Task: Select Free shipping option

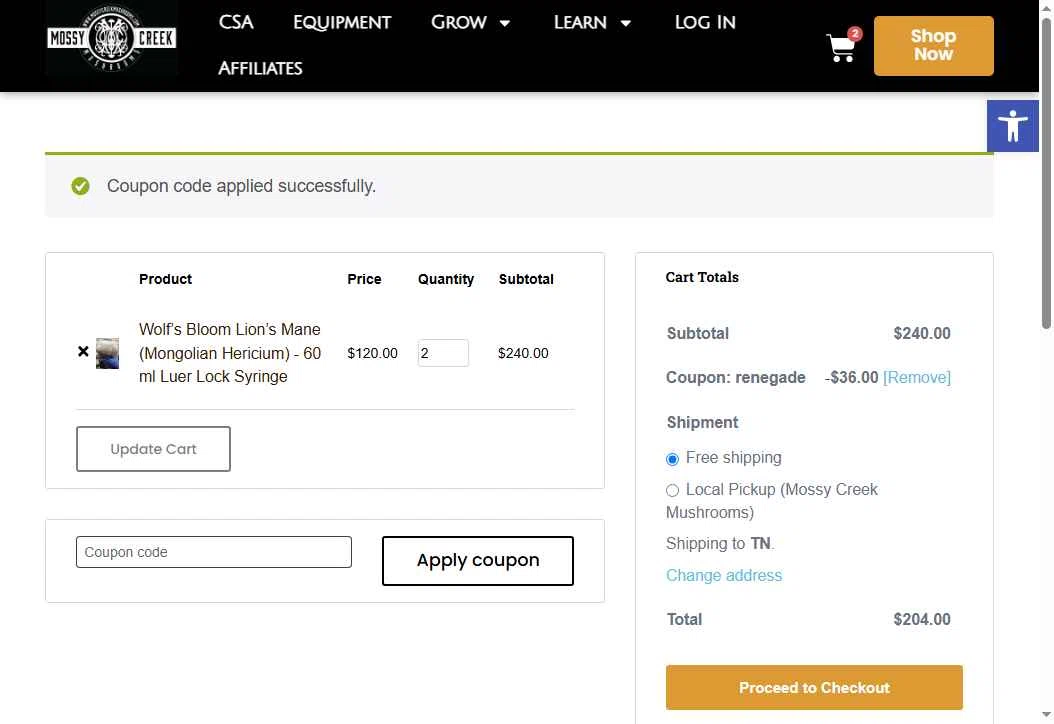Action: pyautogui.click(x=672, y=459)
